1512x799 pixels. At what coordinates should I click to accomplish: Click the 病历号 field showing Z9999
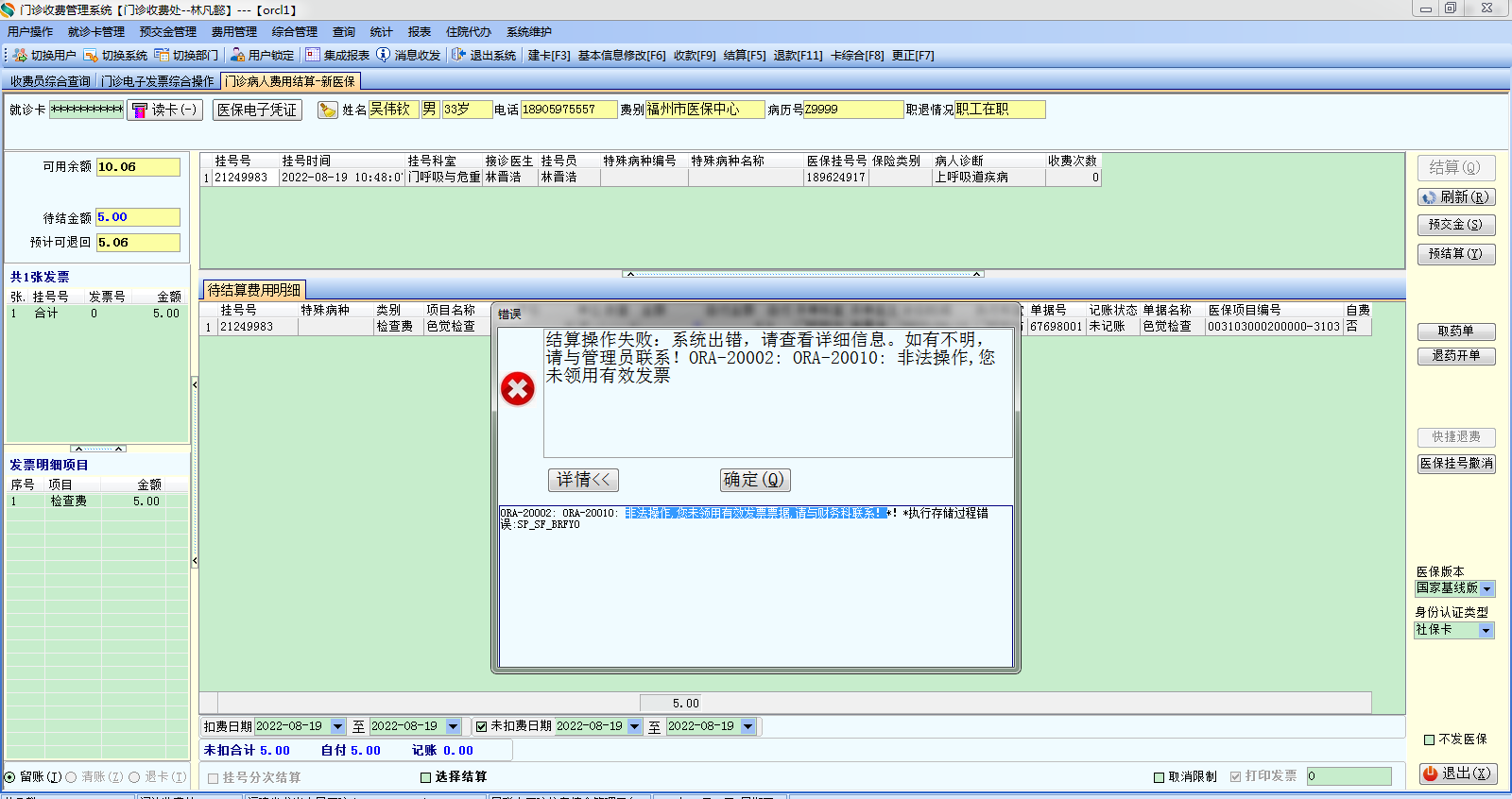(x=853, y=110)
